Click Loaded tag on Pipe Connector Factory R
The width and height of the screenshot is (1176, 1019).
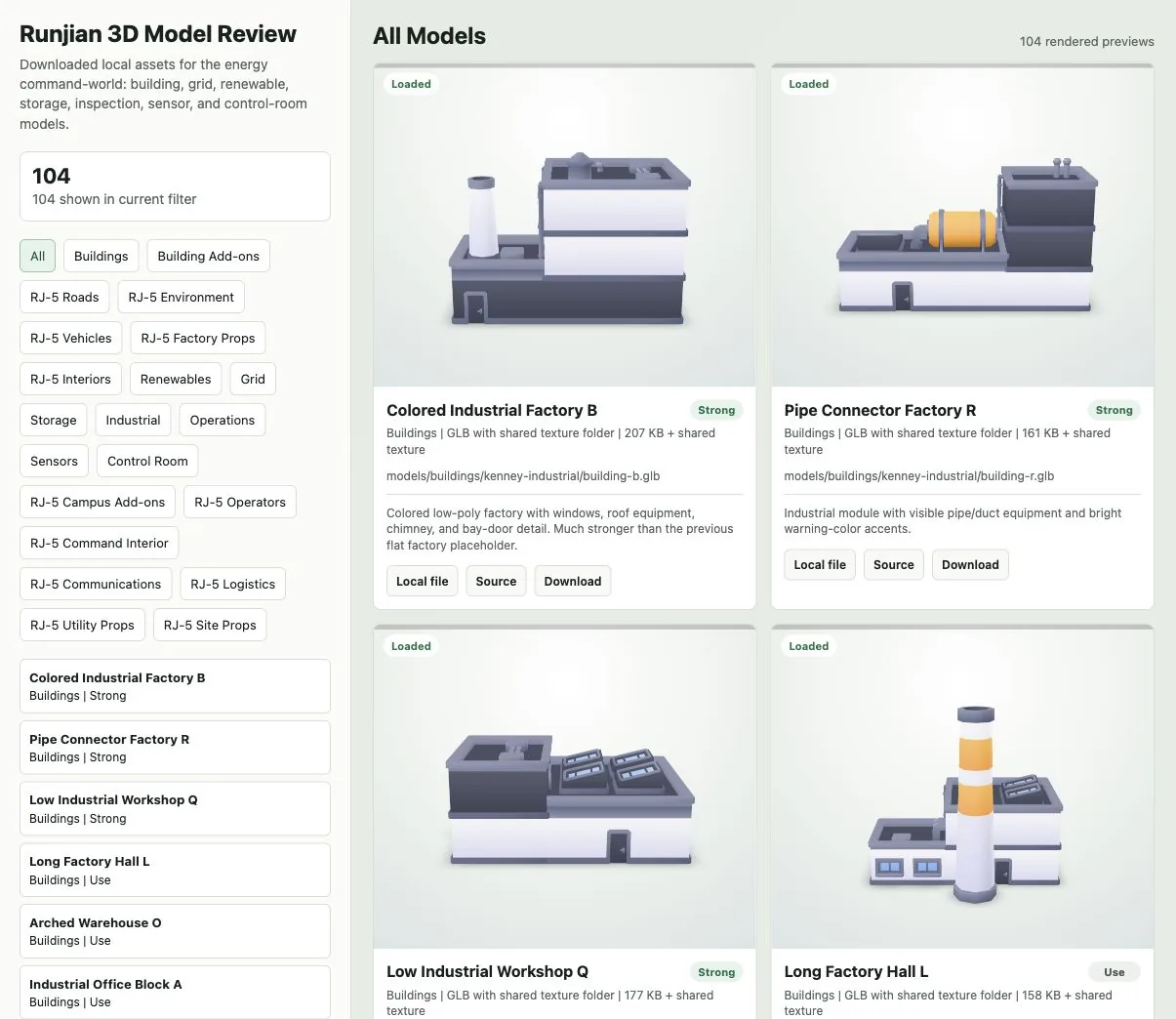[809, 84]
